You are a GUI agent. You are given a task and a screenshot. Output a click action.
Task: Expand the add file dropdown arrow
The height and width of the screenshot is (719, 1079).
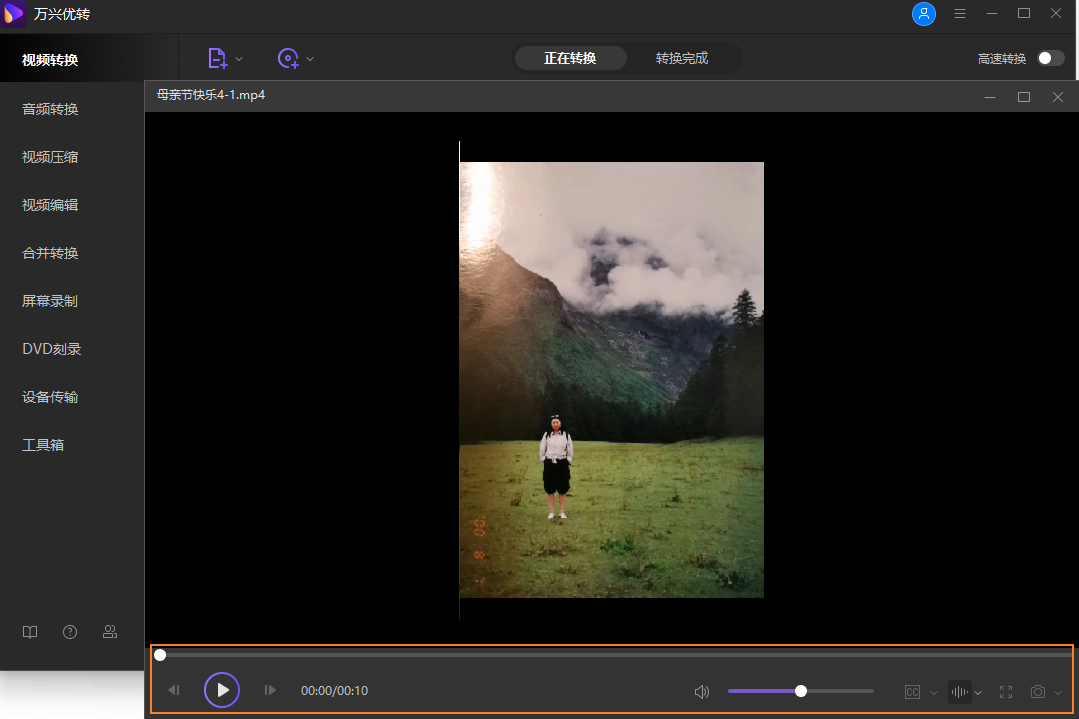click(239, 59)
